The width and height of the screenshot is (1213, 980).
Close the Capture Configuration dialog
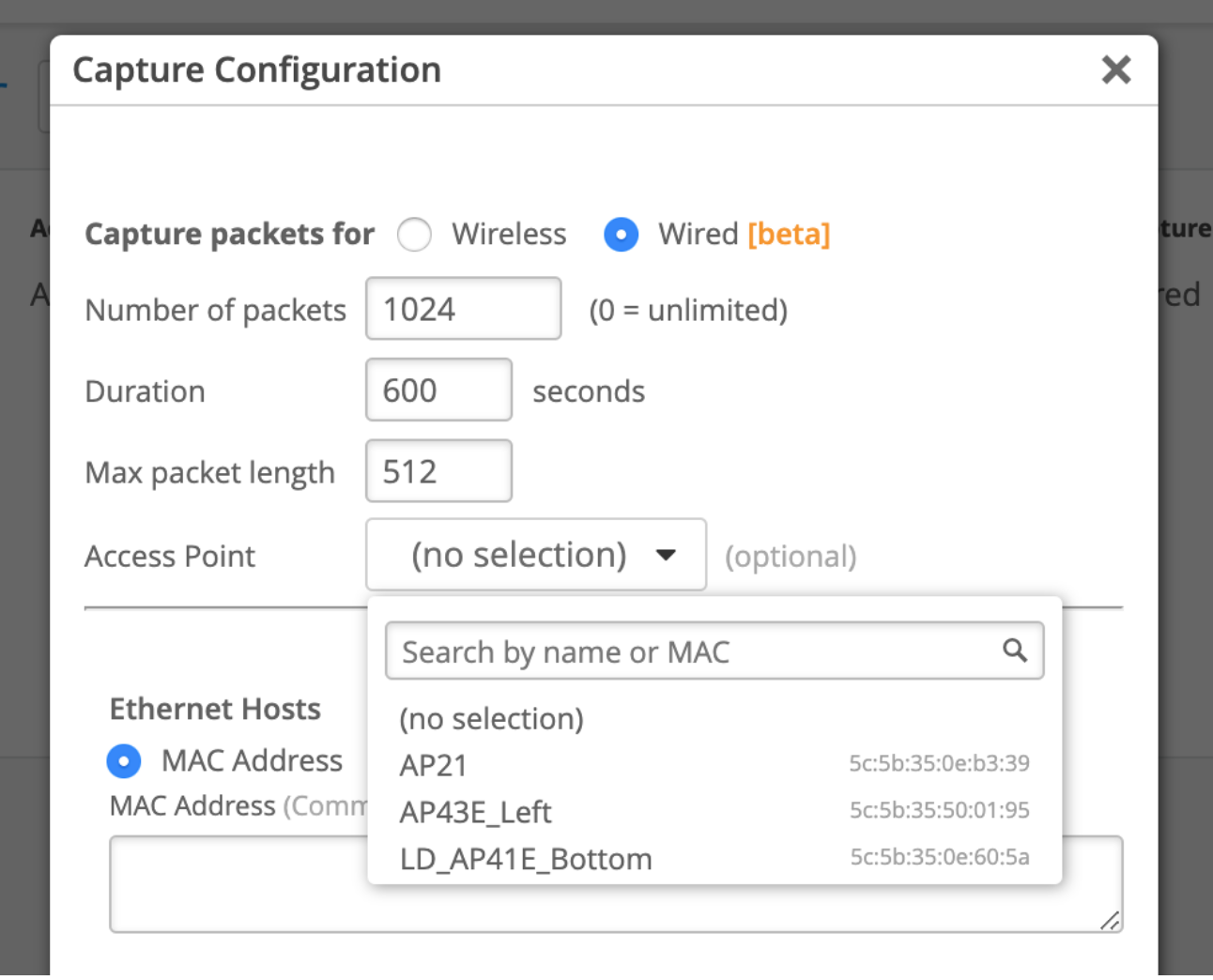[x=1115, y=69]
